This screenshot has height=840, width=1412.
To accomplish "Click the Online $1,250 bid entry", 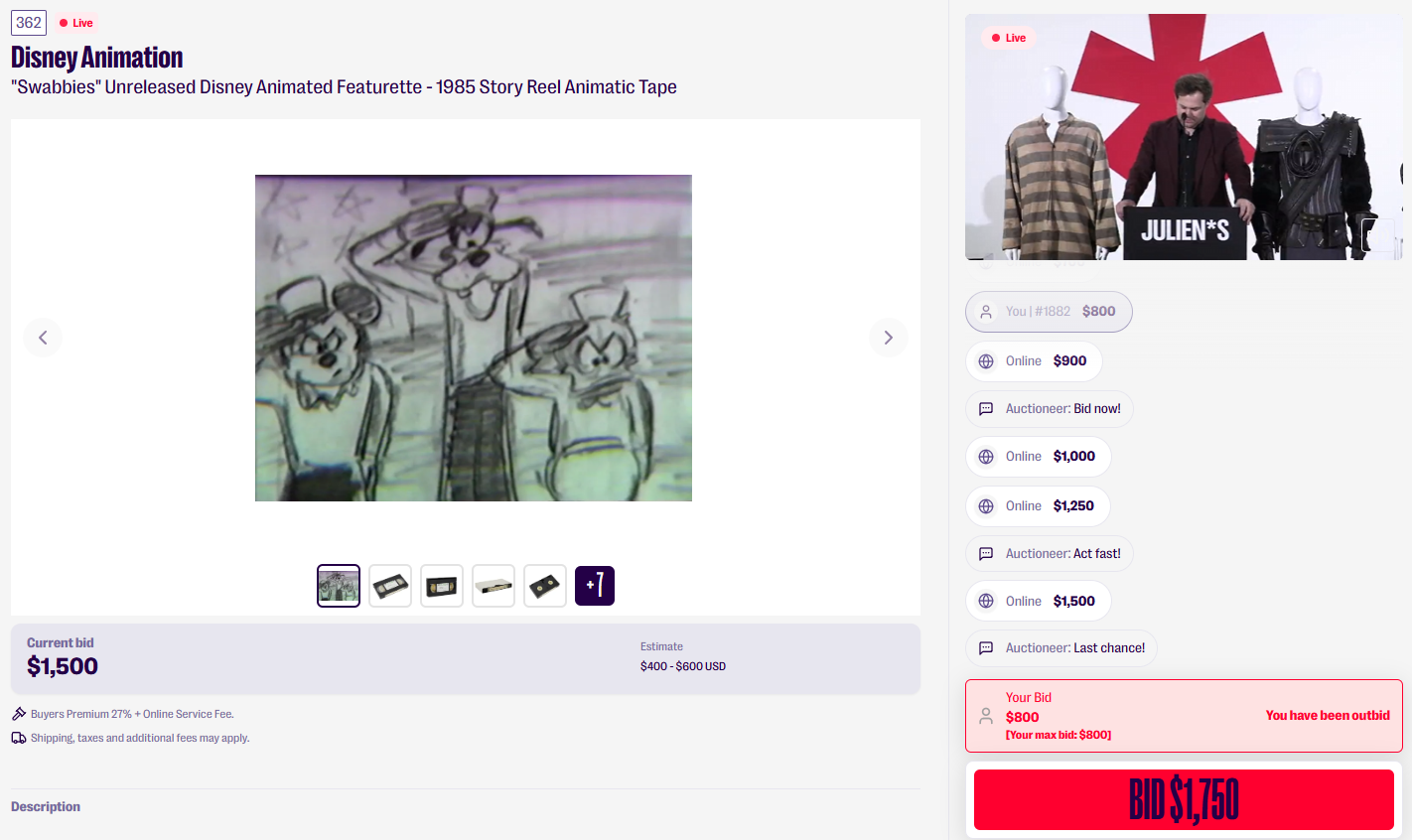I will coord(1038,506).
